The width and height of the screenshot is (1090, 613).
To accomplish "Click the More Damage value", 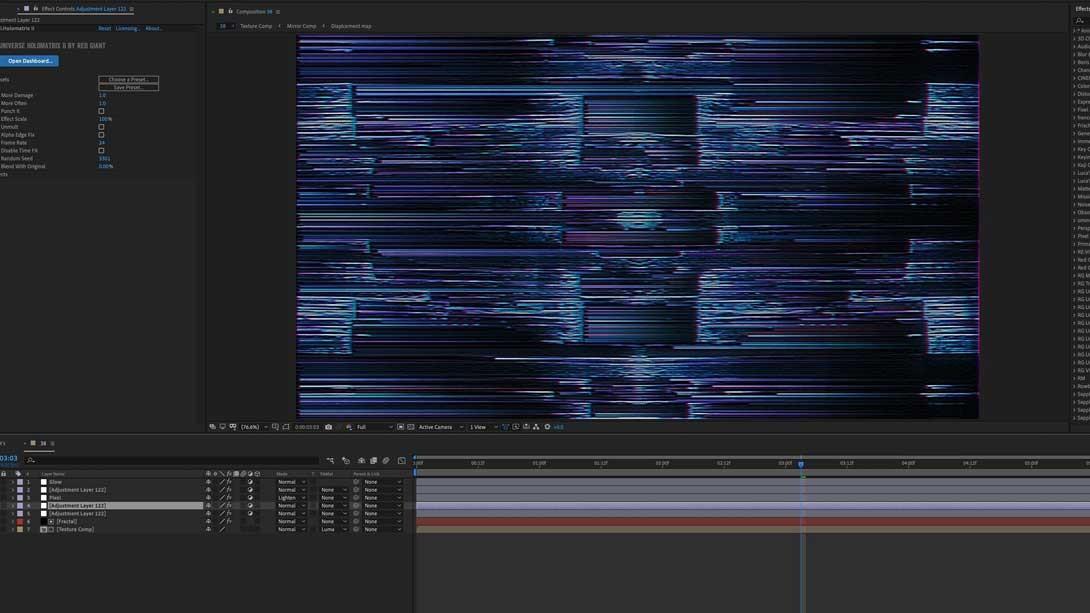I will point(102,95).
